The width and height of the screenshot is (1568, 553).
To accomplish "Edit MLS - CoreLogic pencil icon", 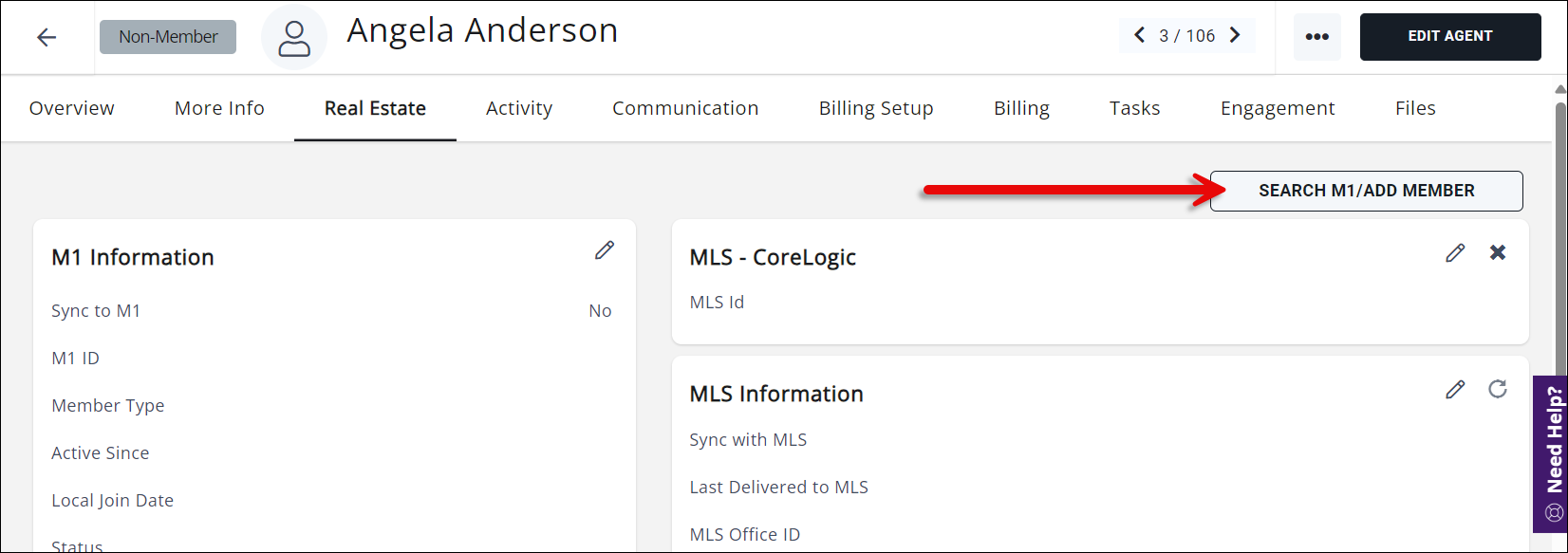I will point(1455,252).
